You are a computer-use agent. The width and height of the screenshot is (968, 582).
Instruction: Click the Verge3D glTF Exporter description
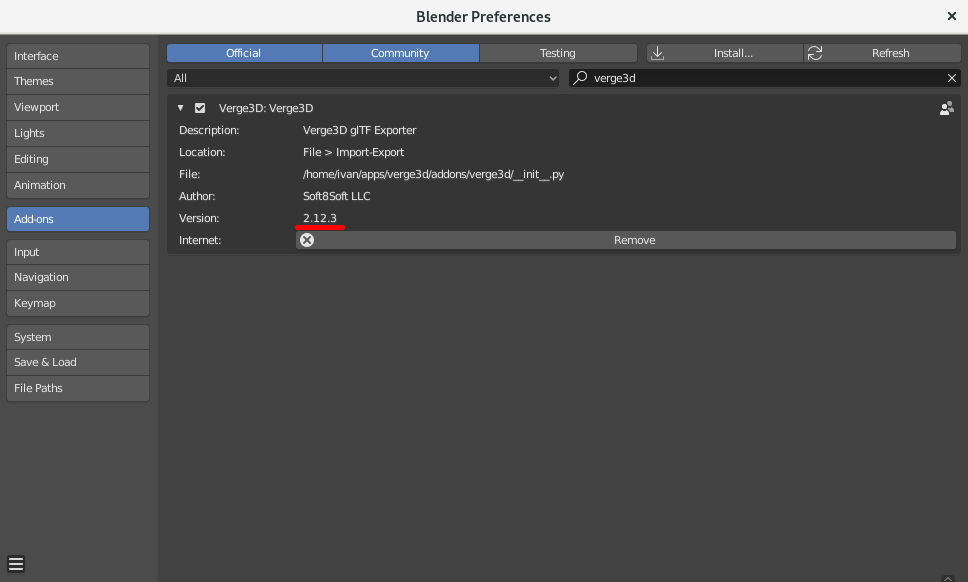tap(359, 130)
